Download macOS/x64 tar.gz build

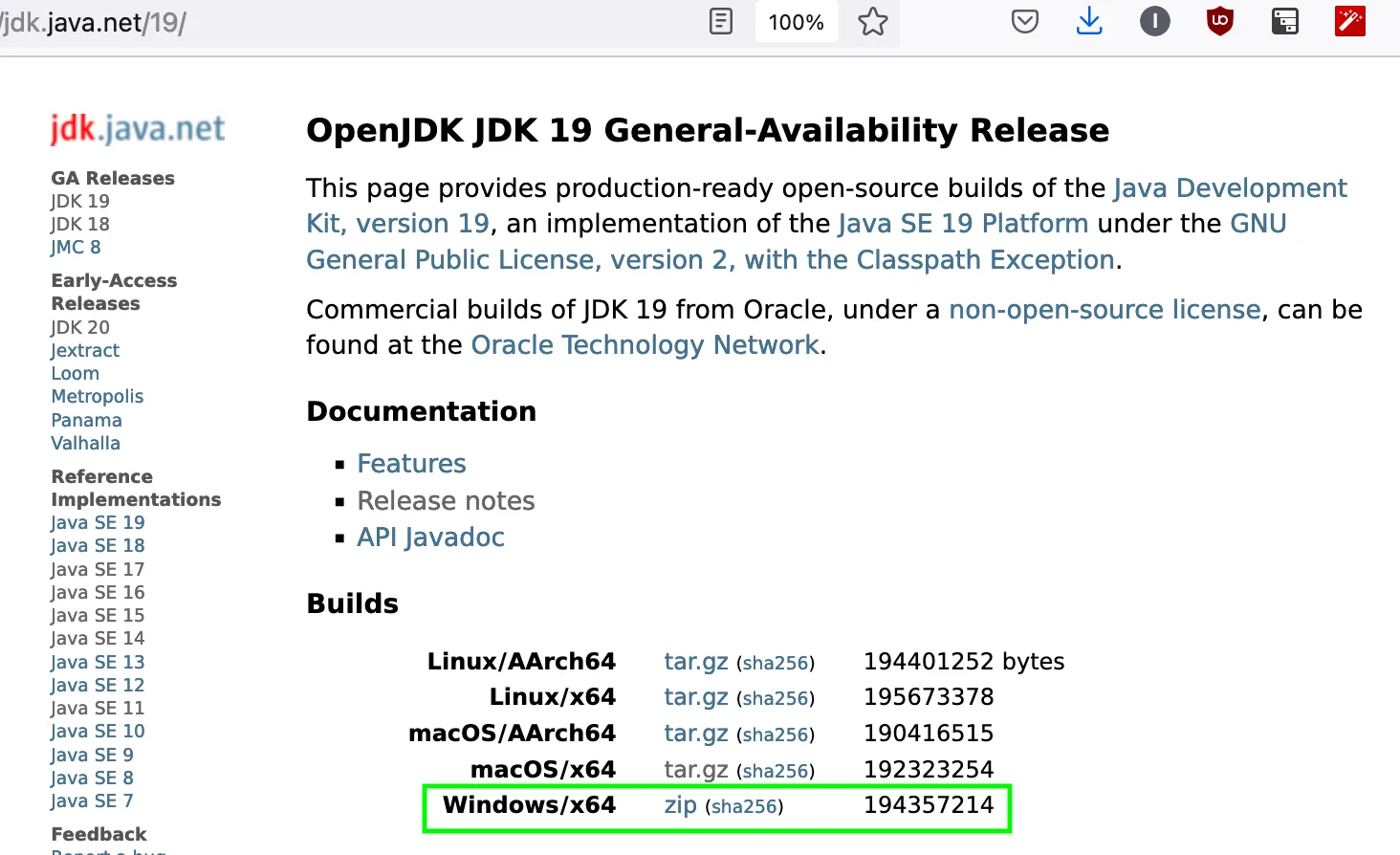click(x=696, y=769)
